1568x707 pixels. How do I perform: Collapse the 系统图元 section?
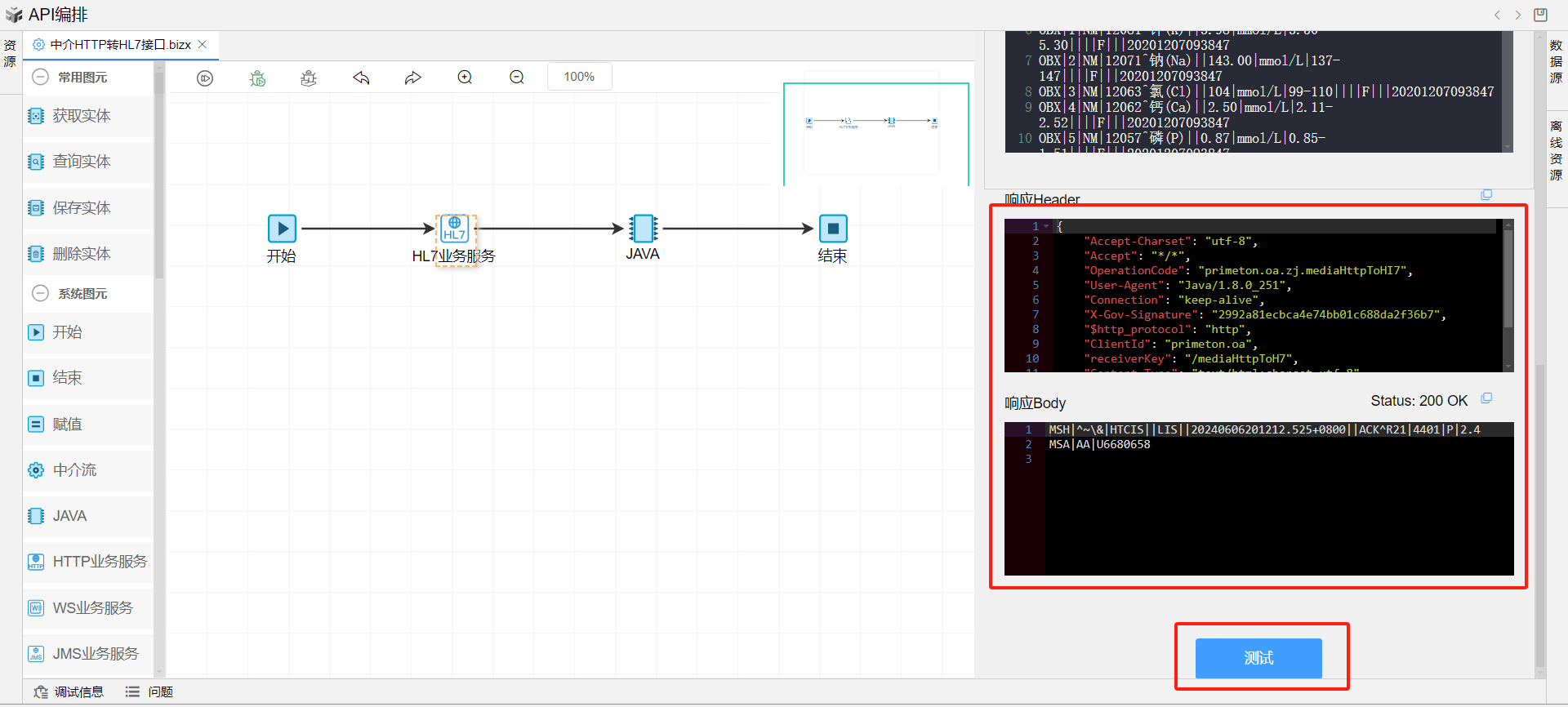point(40,293)
